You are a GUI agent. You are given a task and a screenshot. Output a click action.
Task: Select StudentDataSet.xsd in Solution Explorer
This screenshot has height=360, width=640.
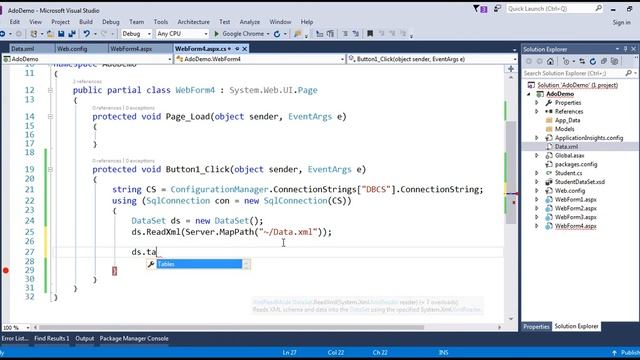pos(580,182)
